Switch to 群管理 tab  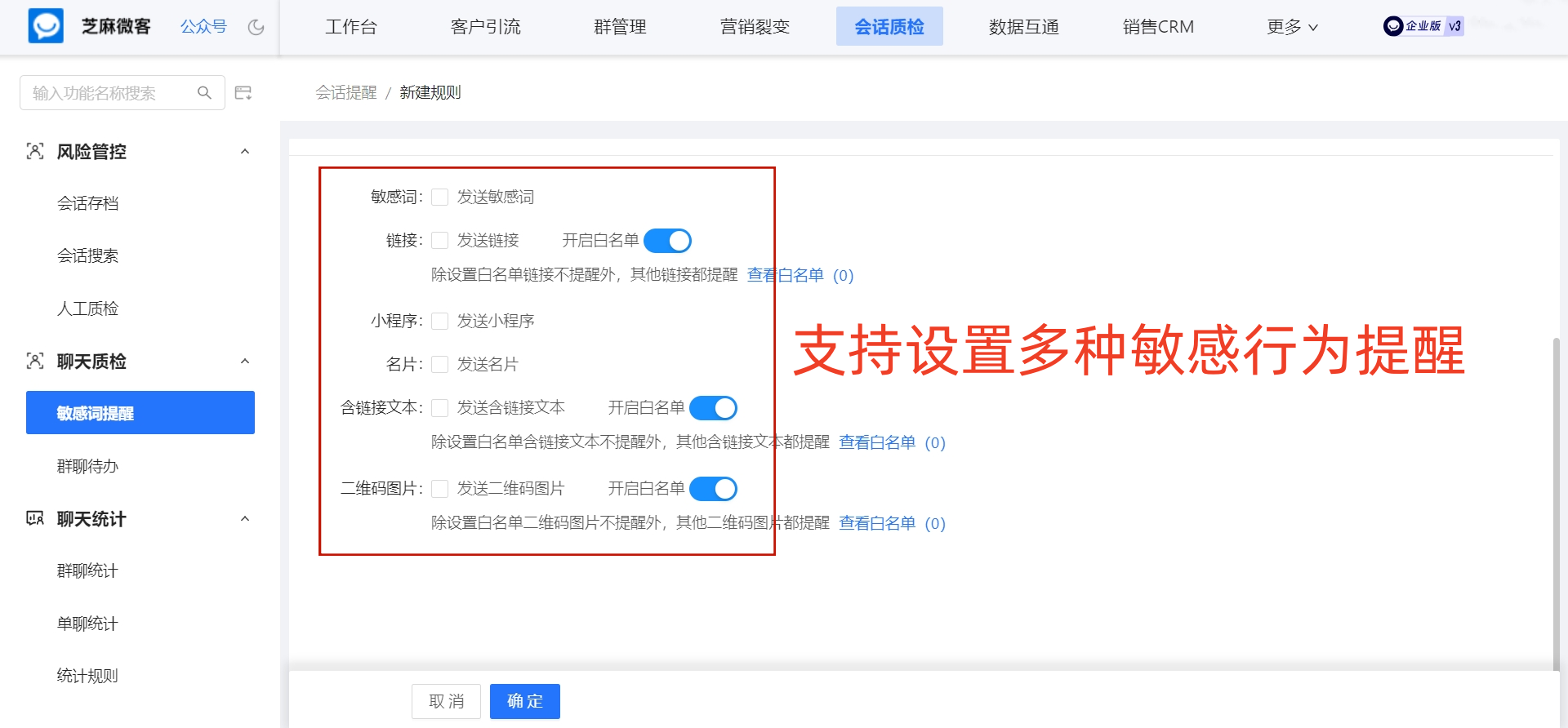coord(620,27)
